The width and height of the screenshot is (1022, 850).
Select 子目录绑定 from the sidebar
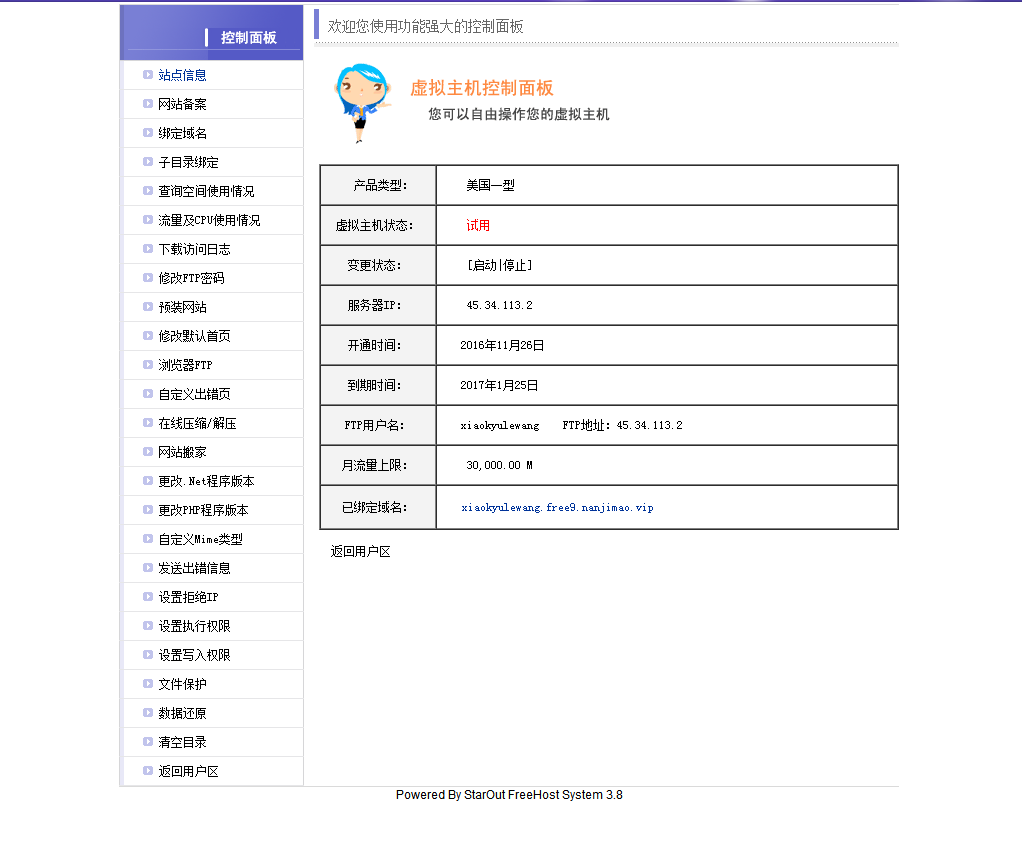click(x=188, y=162)
